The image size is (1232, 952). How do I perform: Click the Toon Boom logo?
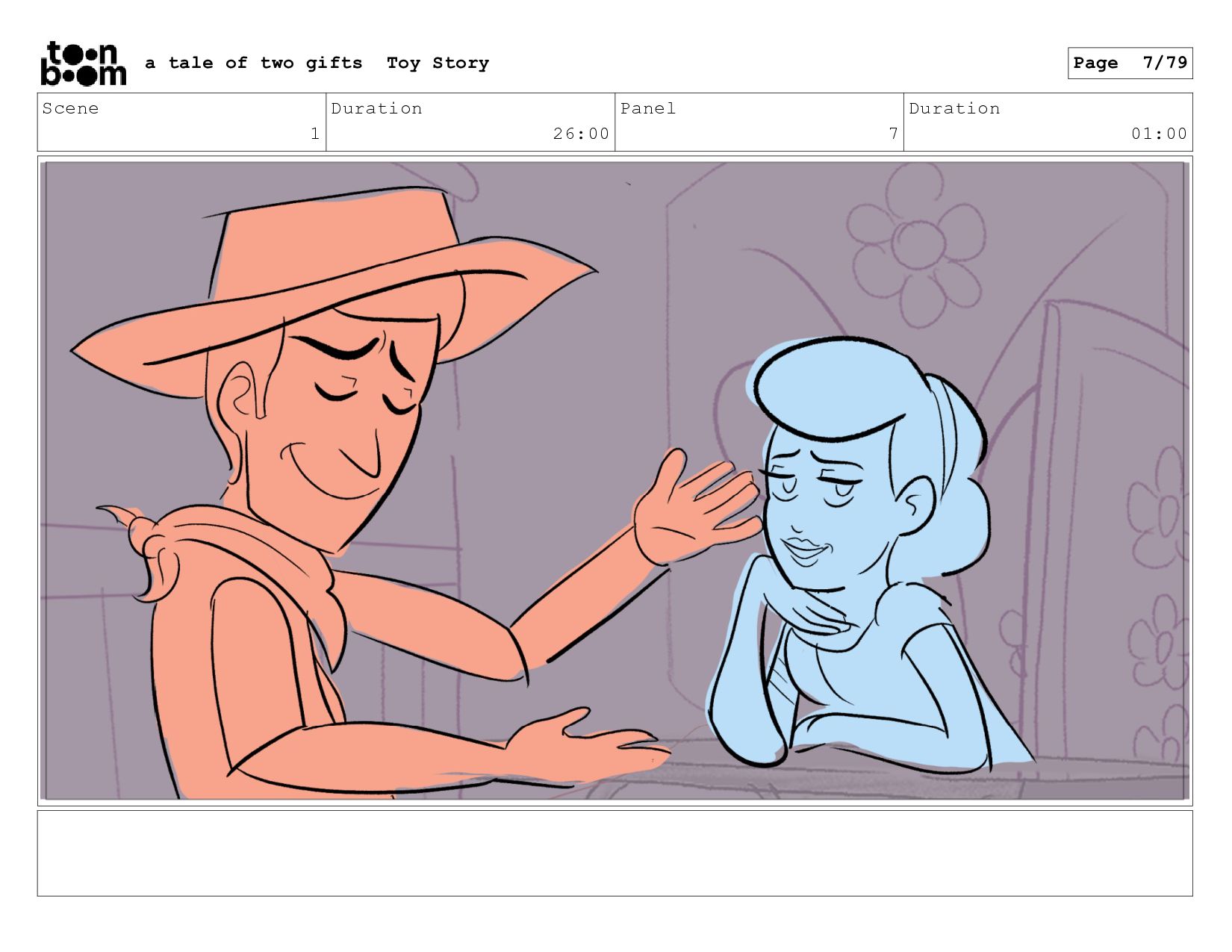83,63
